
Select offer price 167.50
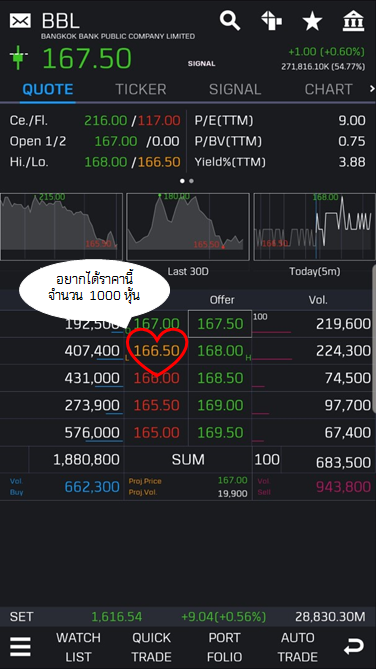(x=220, y=324)
